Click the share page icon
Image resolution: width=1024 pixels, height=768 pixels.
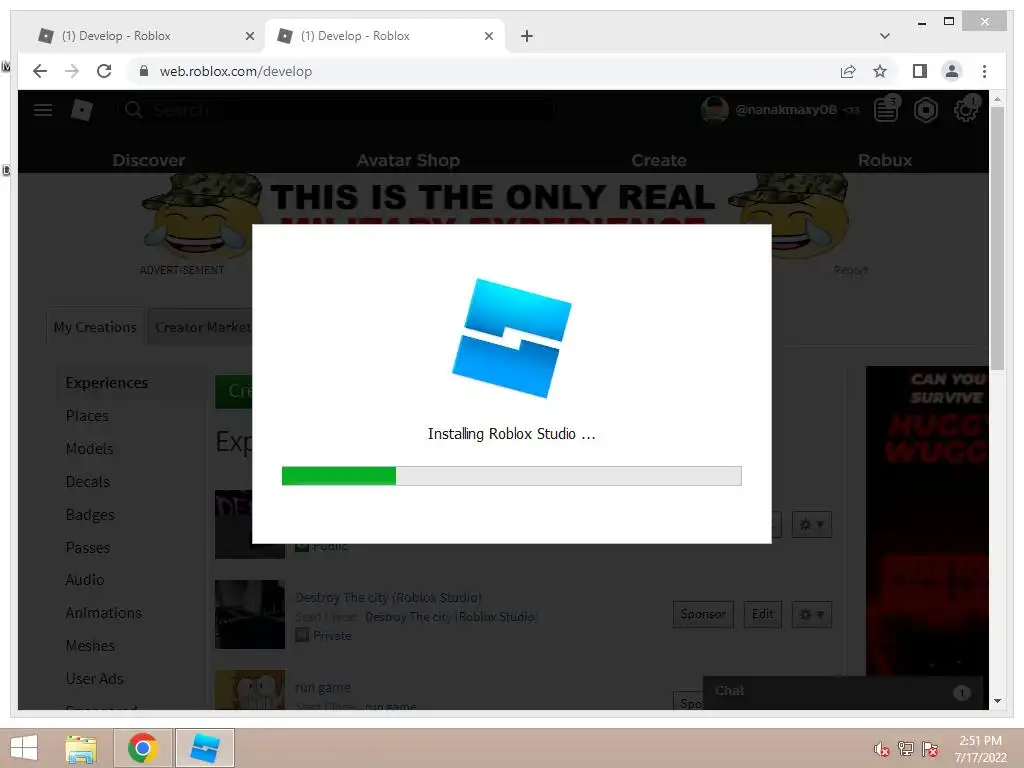tap(848, 71)
